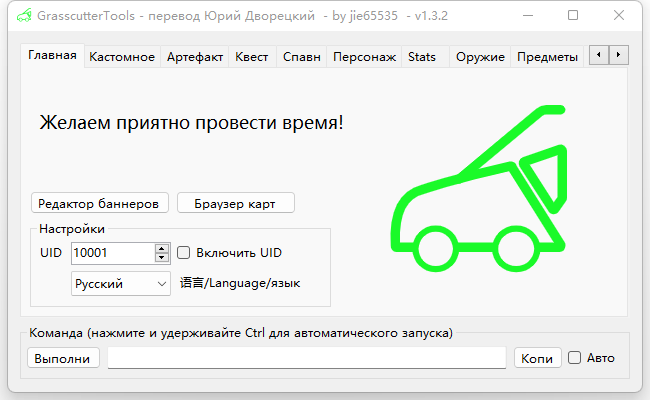Open the Оружие tab

(x=479, y=57)
